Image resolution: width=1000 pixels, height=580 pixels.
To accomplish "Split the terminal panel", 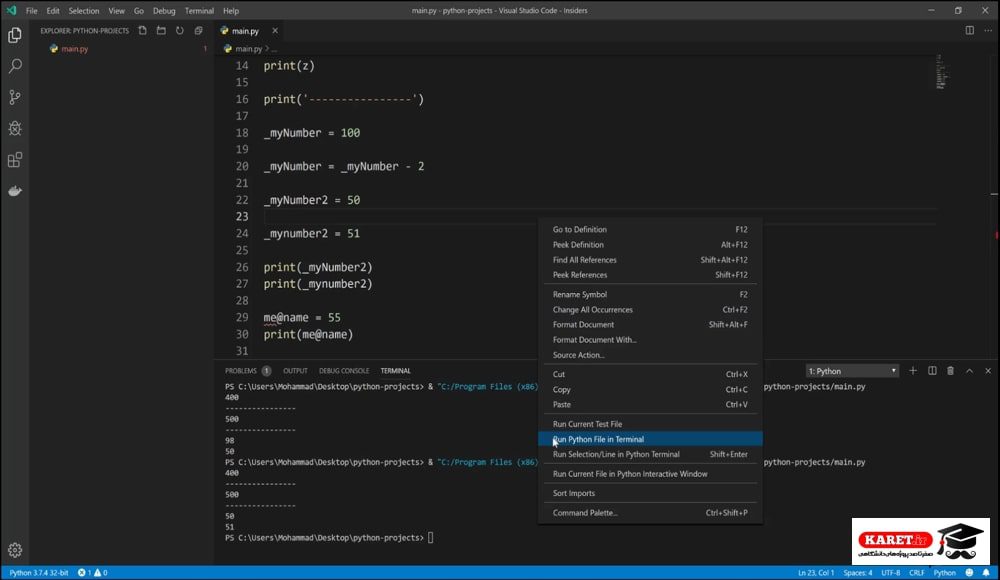I will tap(932, 371).
